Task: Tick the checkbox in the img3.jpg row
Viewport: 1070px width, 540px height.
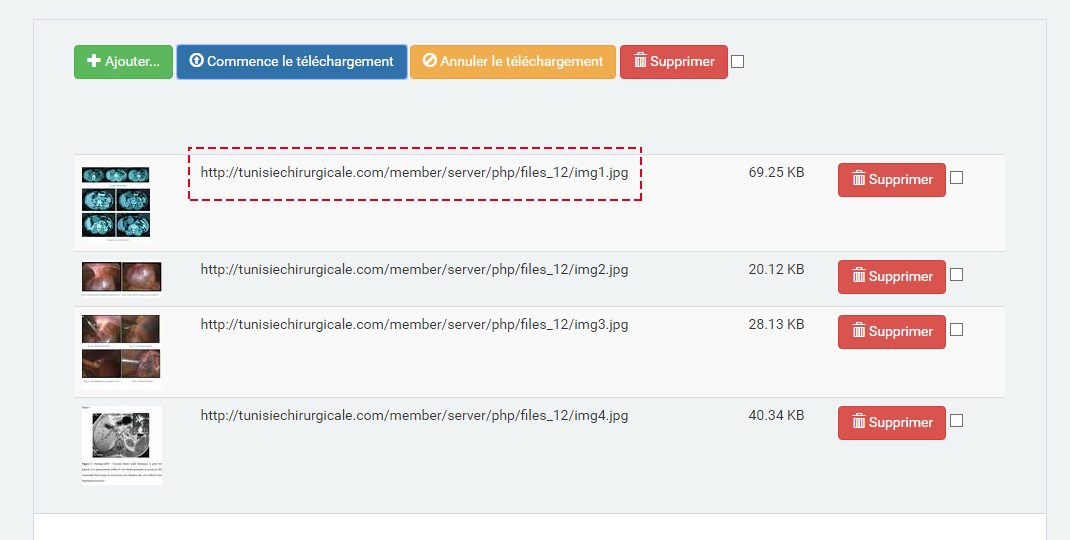Action: coord(957,330)
